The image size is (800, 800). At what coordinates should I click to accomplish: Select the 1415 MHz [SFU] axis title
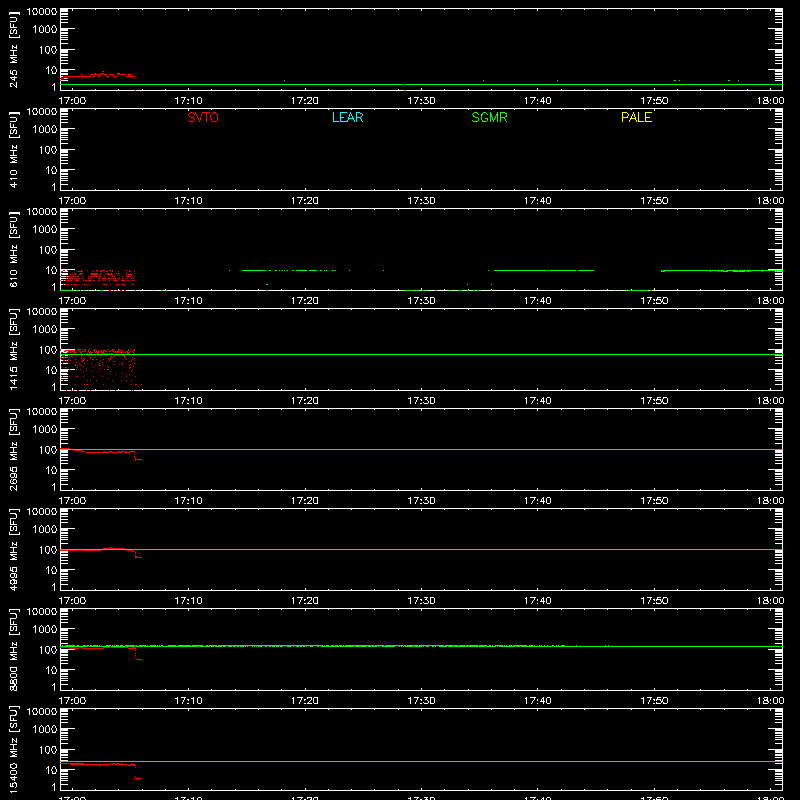pos(13,349)
